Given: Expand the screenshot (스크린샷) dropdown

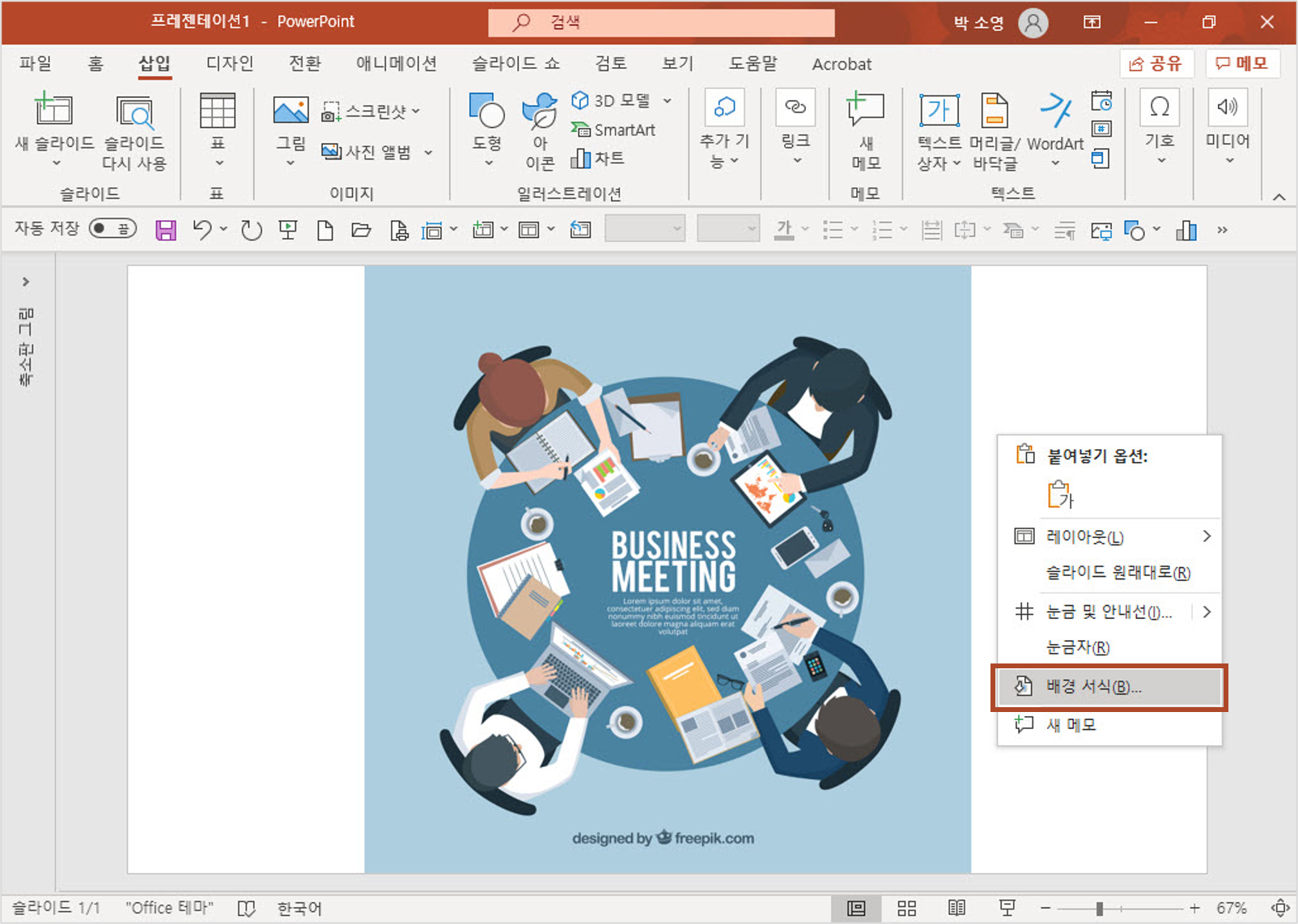Looking at the screenshot, I should (x=416, y=111).
